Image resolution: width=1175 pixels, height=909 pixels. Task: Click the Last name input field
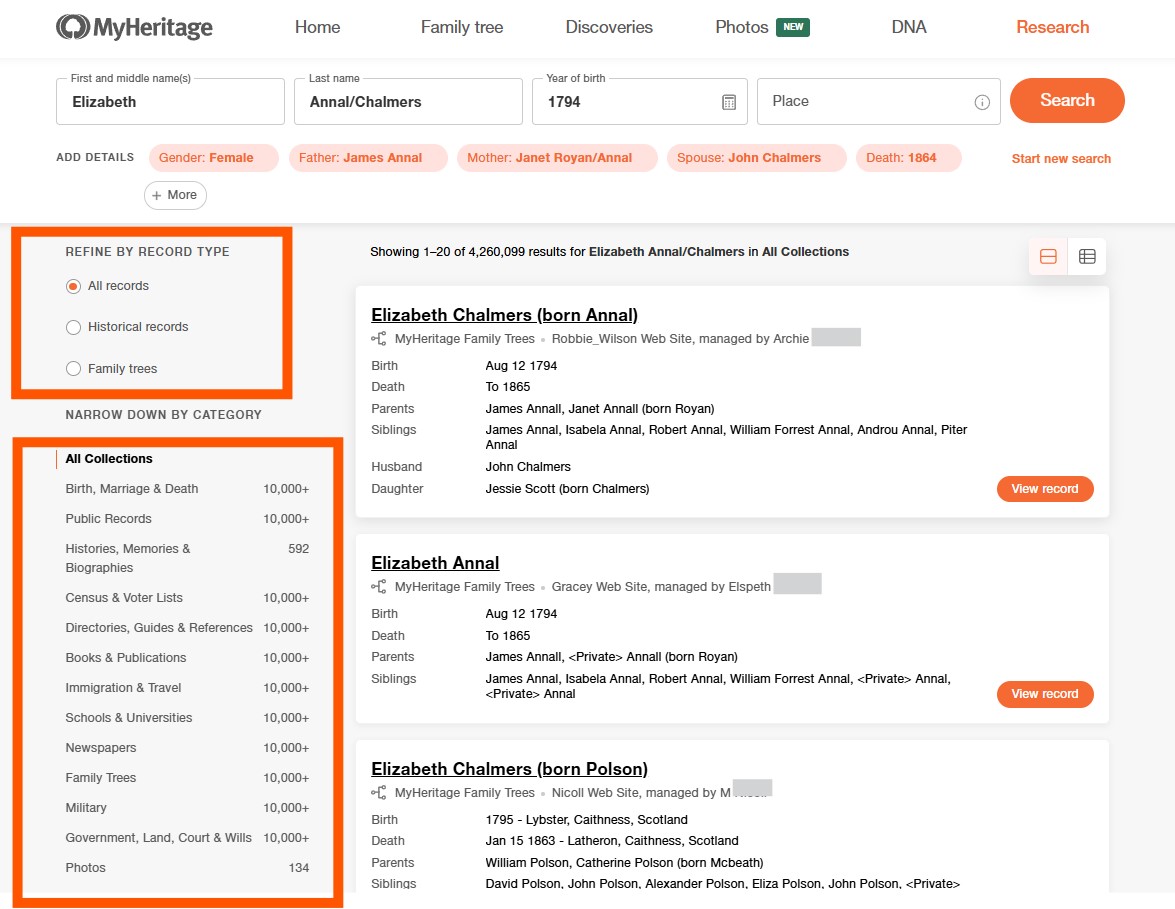point(408,102)
